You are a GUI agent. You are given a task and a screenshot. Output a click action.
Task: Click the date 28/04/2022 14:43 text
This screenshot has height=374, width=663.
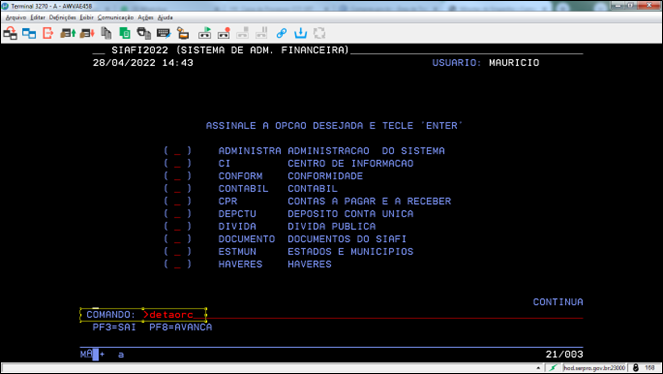[143, 63]
